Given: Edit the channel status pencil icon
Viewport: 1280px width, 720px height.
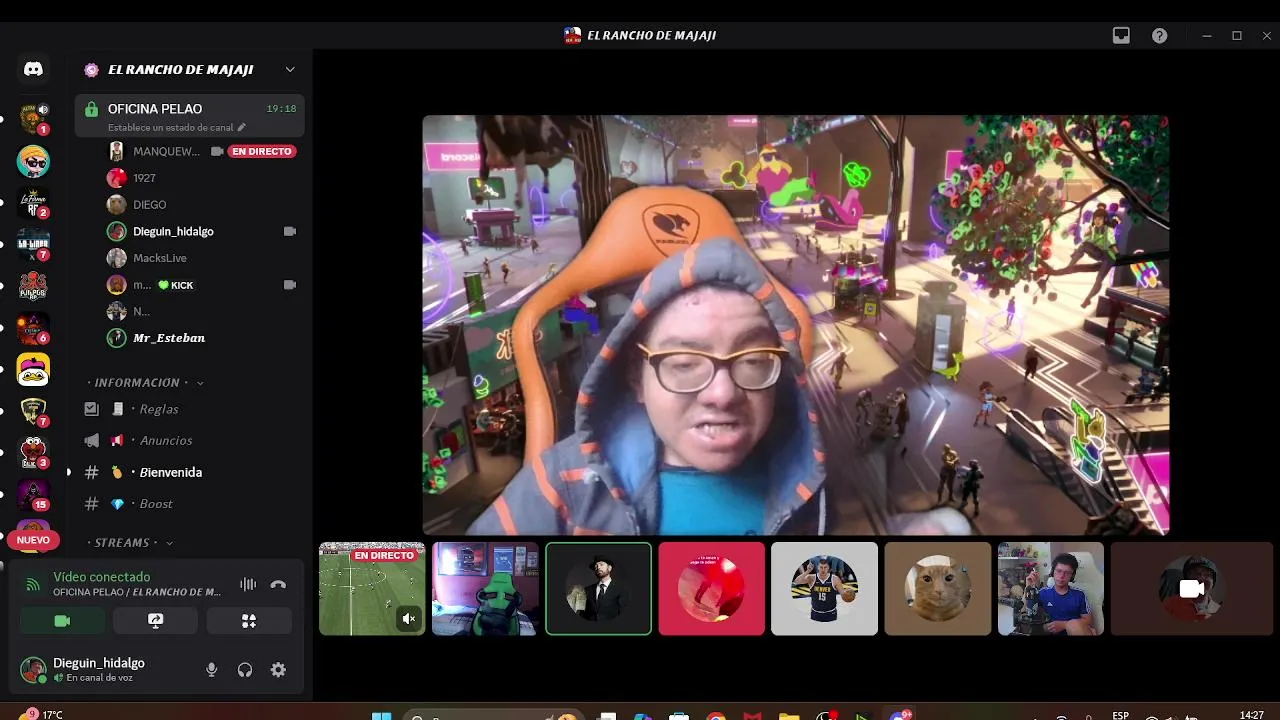Looking at the screenshot, I should click(241, 128).
